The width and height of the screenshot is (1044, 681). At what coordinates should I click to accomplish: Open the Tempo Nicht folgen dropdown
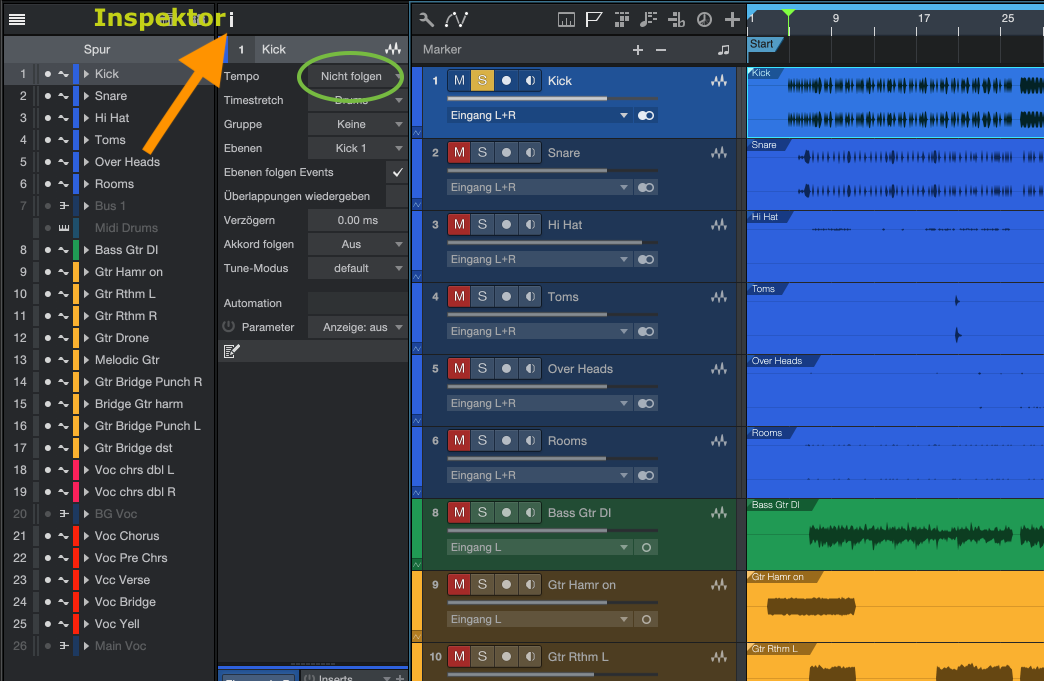[357, 76]
